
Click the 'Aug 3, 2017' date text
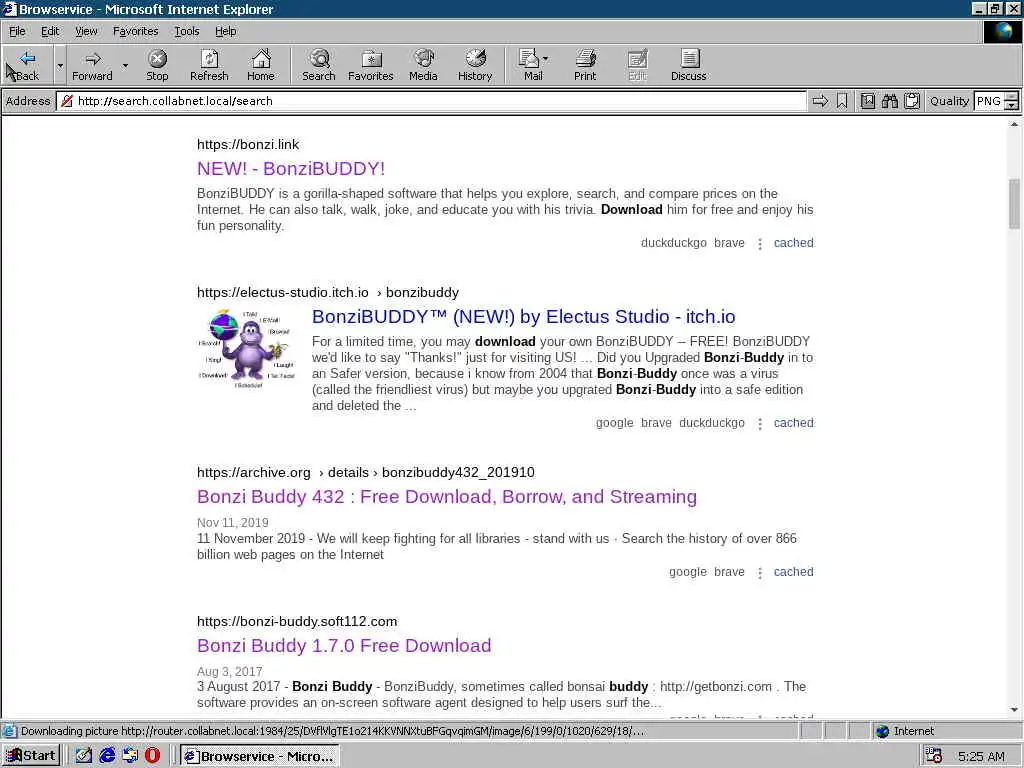[229, 671]
